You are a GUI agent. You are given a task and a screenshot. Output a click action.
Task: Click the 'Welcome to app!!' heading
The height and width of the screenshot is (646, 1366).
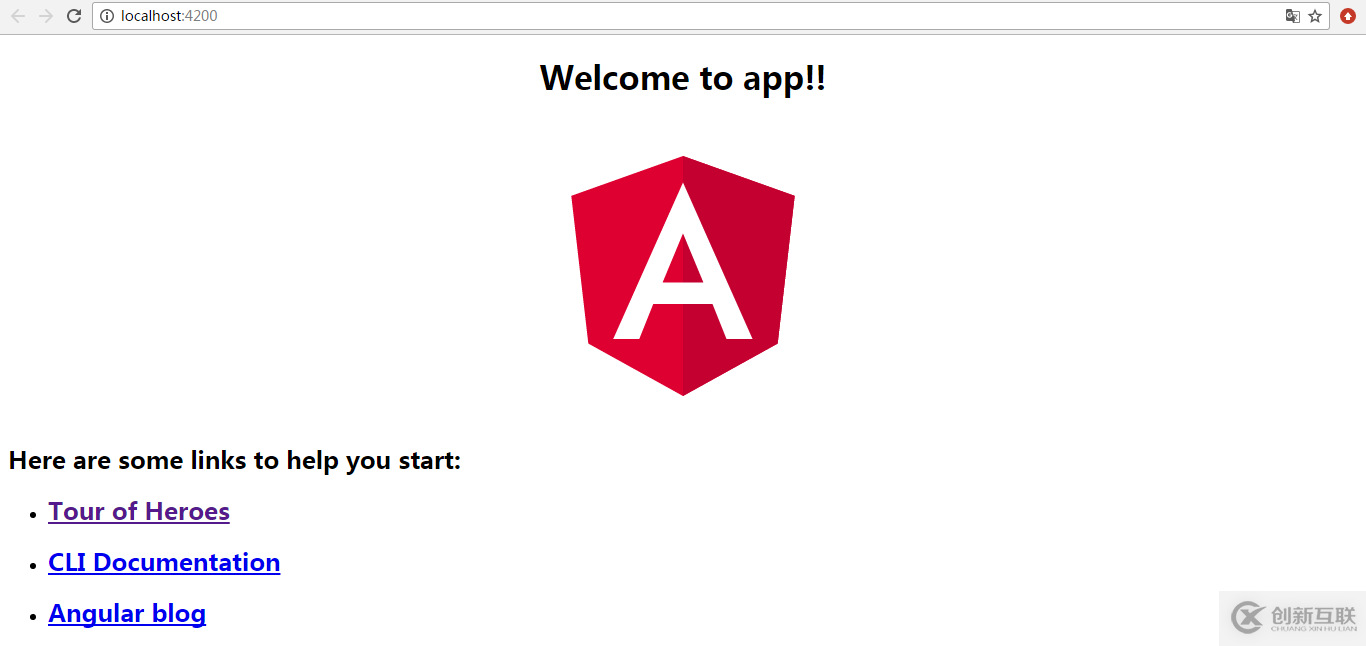[683, 78]
